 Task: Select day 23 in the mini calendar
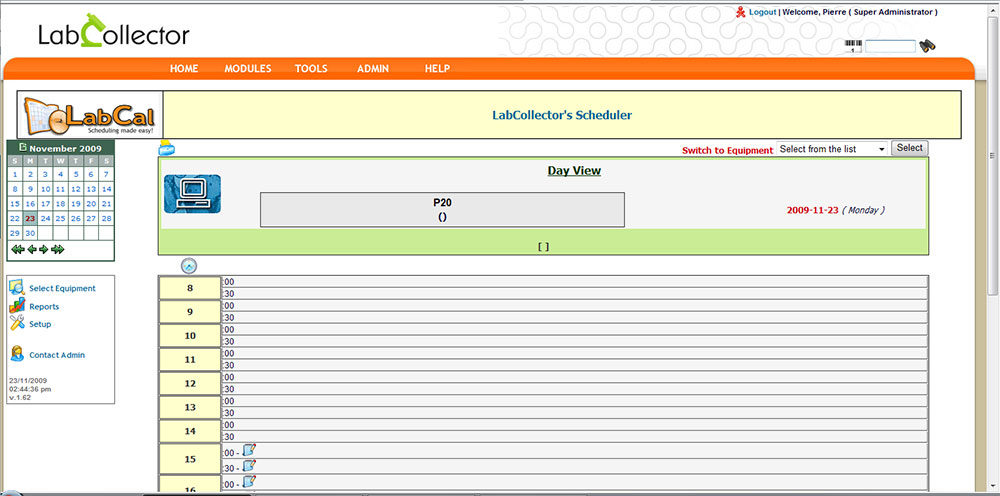[30, 218]
